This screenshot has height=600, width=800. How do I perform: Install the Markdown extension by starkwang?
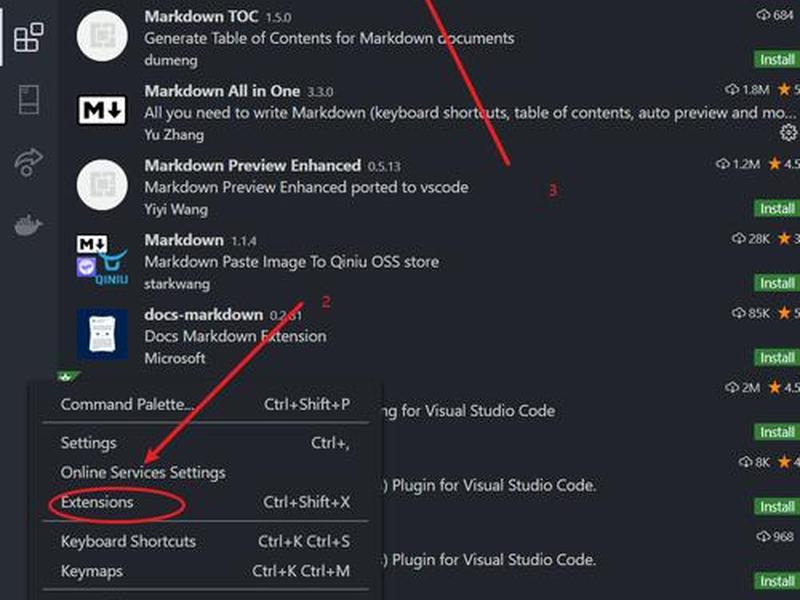[x=777, y=283]
